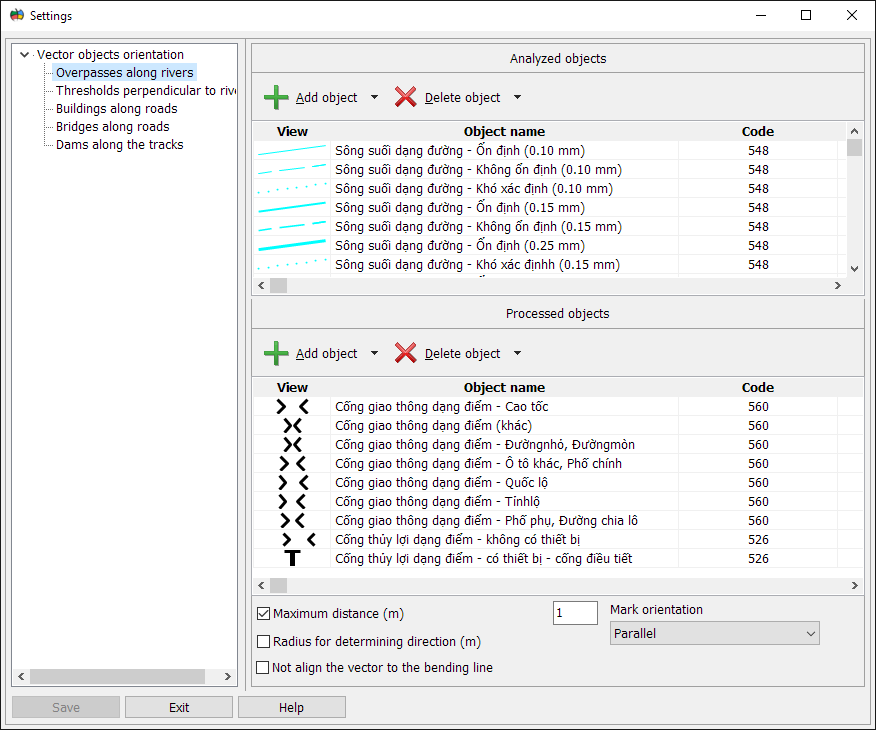This screenshot has width=876, height=730.
Task: Click Delete object in Analyzed objects
Action: click(462, 97)
